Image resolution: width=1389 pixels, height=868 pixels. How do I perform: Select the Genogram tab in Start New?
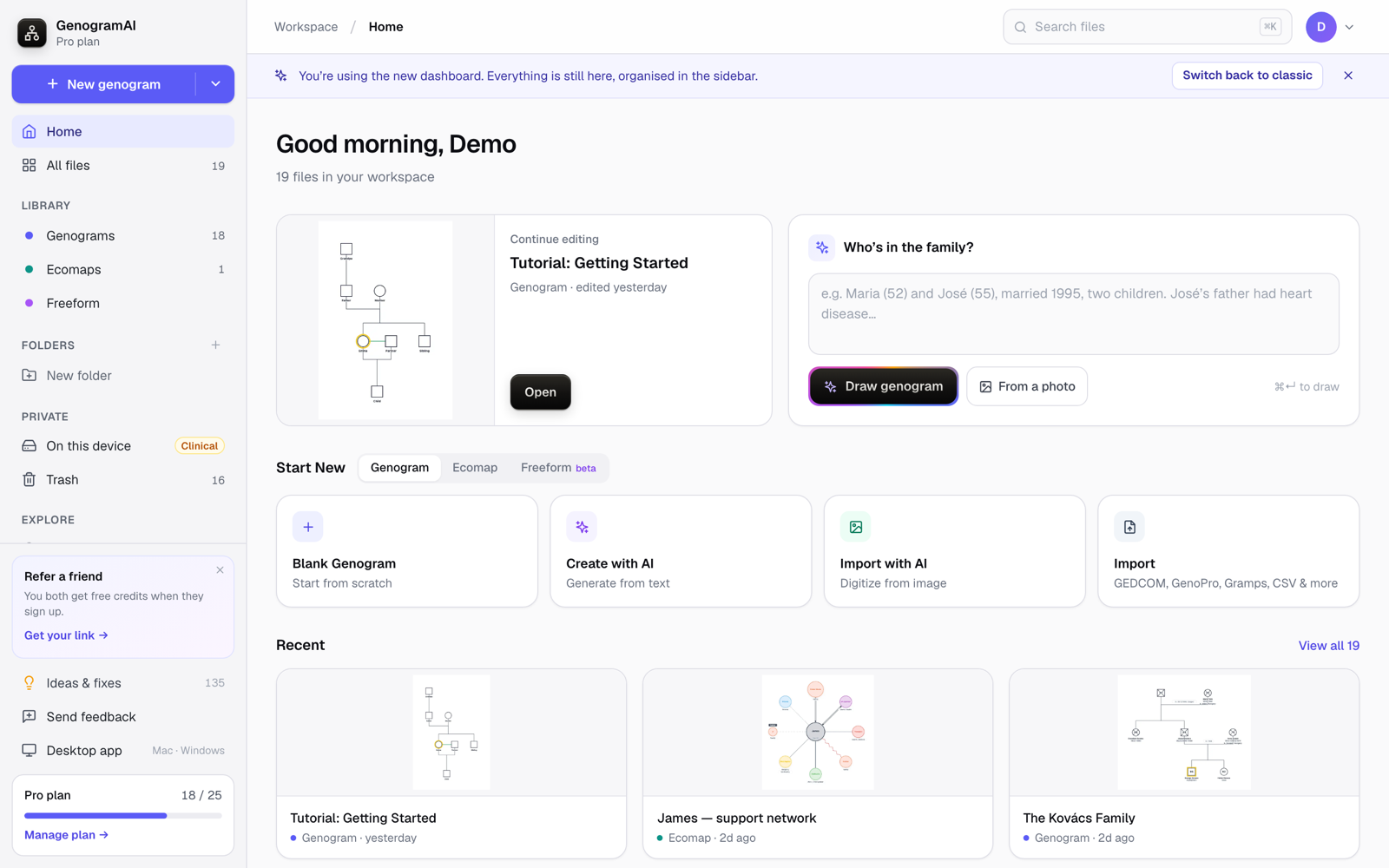point(399,468)
